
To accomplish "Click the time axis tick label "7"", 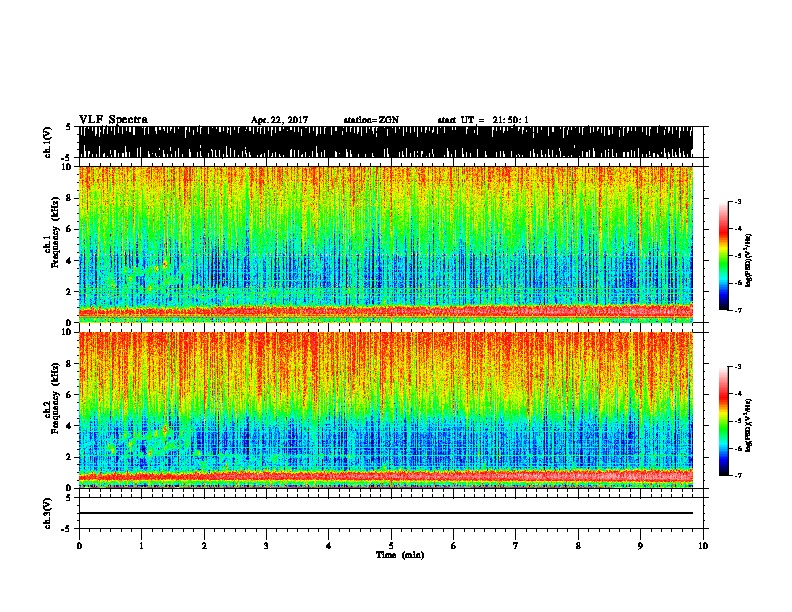I will tap(516, 546).
